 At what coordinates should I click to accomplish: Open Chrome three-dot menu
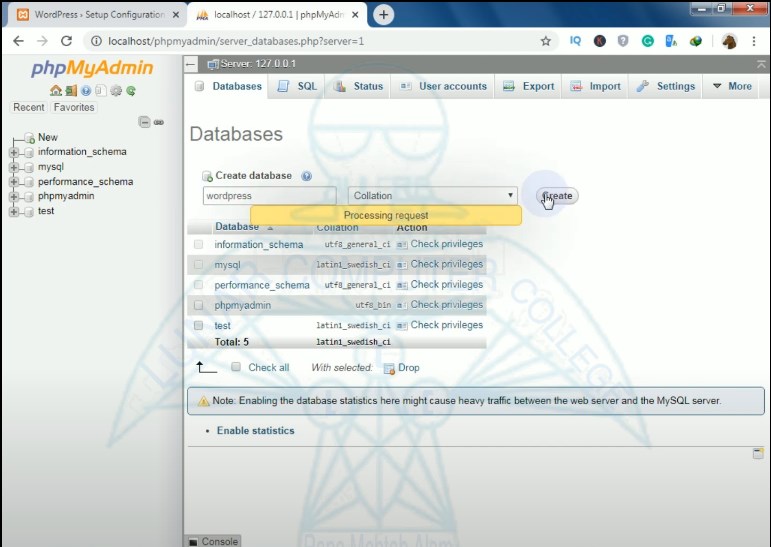click(x=754, y=41)
